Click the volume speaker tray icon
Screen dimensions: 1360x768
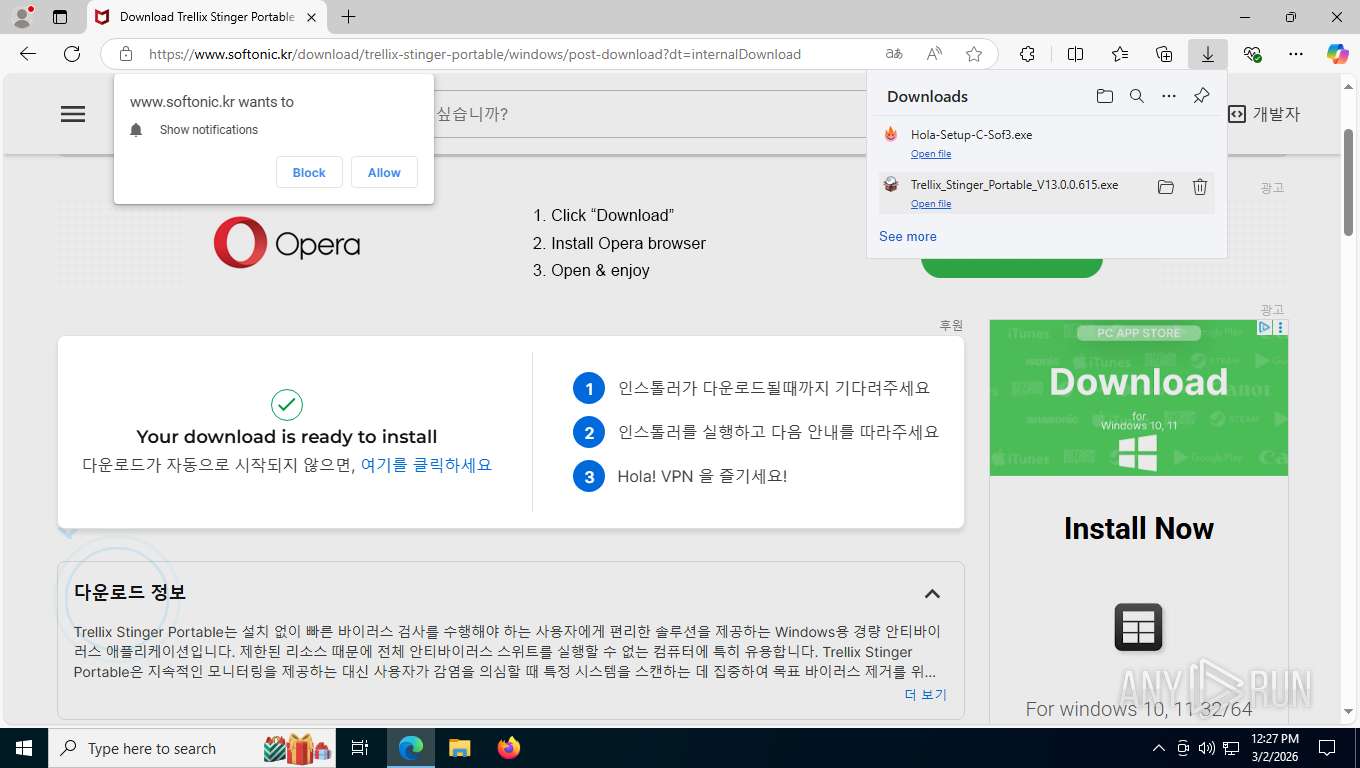[x=1207, y=748]
